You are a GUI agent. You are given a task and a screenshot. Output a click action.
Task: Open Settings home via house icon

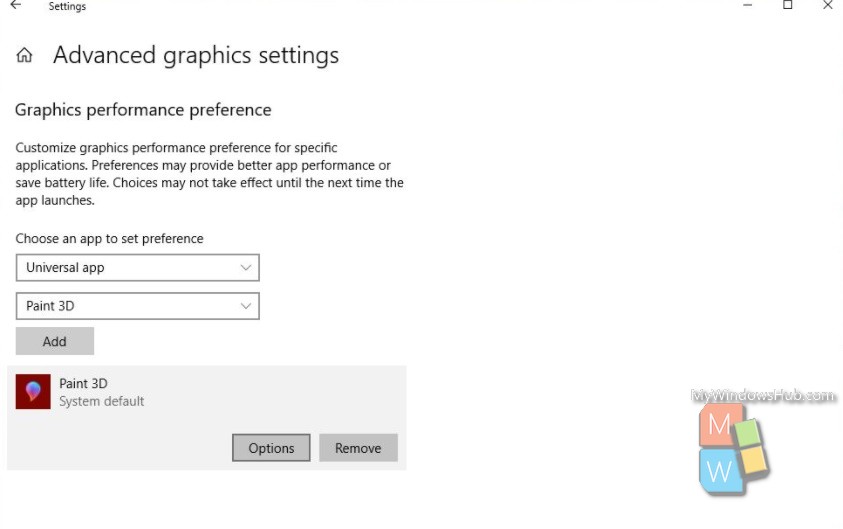(x=24, y=55)
